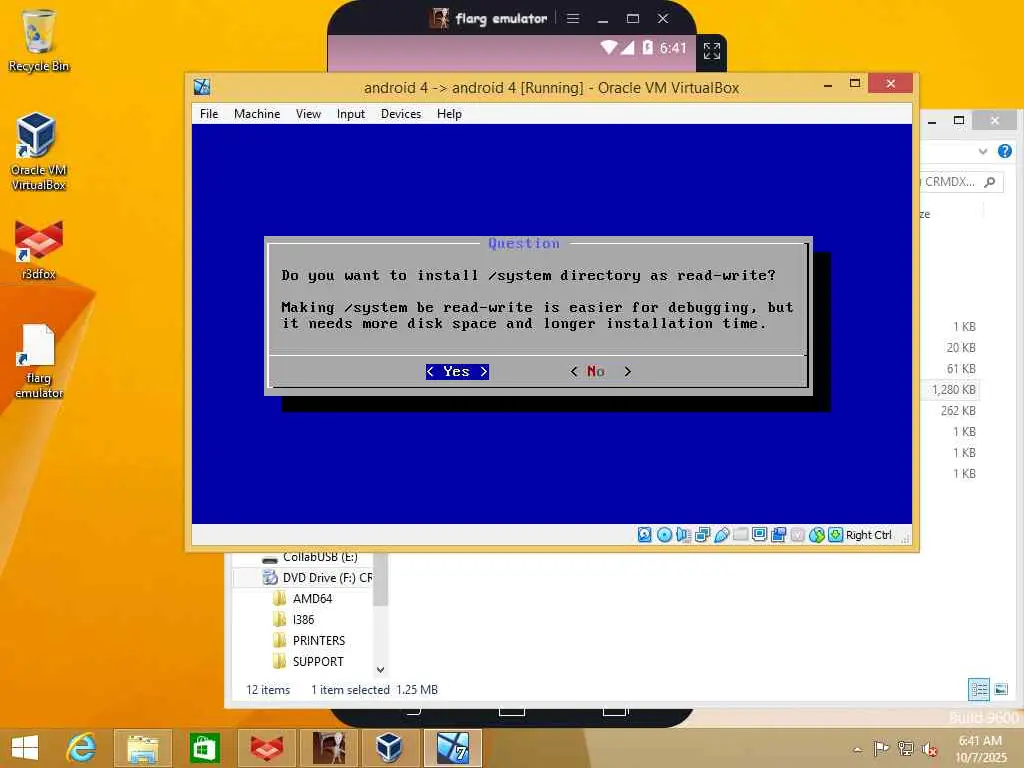Select the flarg emulator desktop shortcut
The image size is (1024, 768).
(39, 361)
